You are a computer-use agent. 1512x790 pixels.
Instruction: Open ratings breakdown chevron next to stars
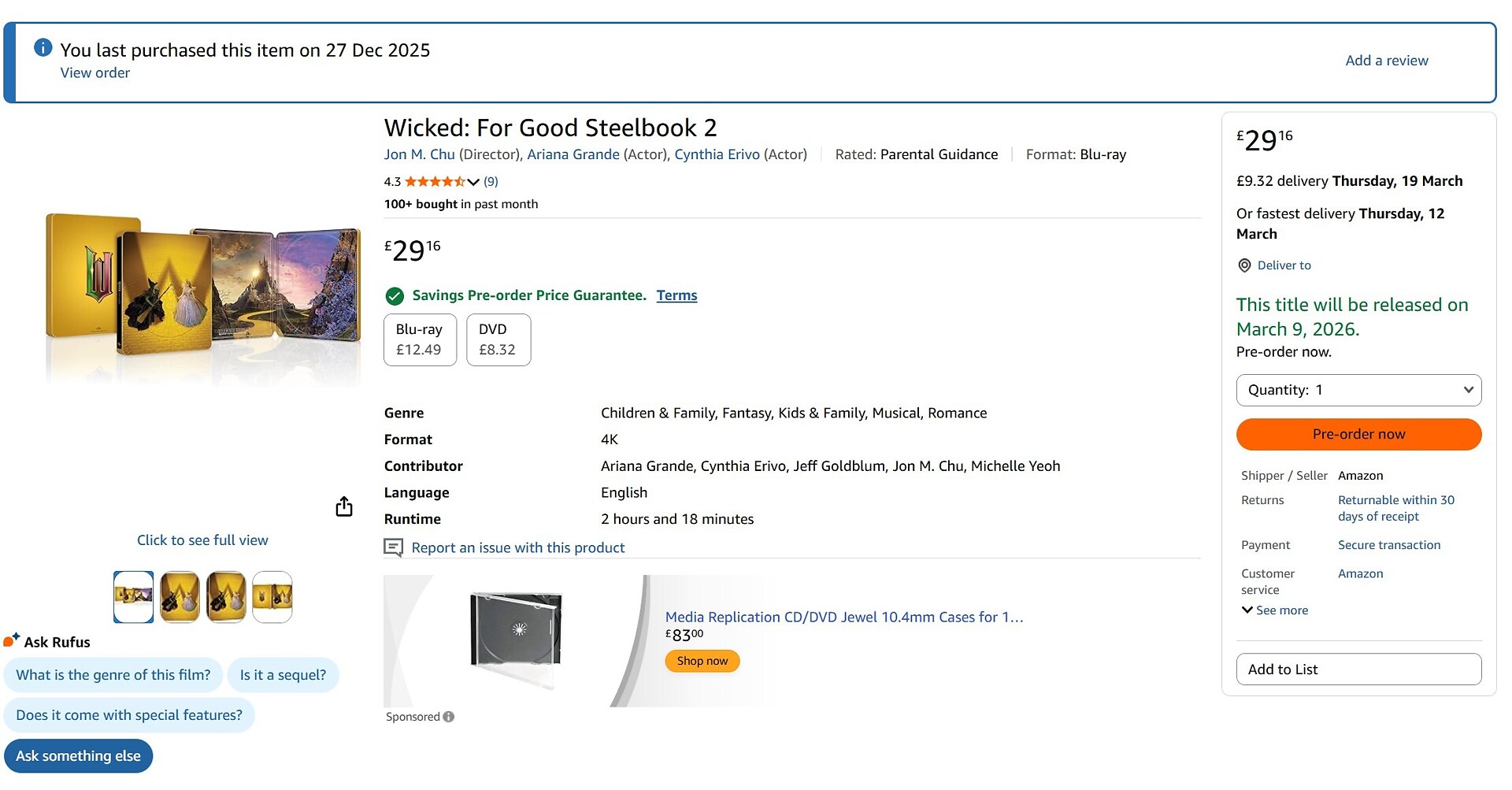click(473, 182)
